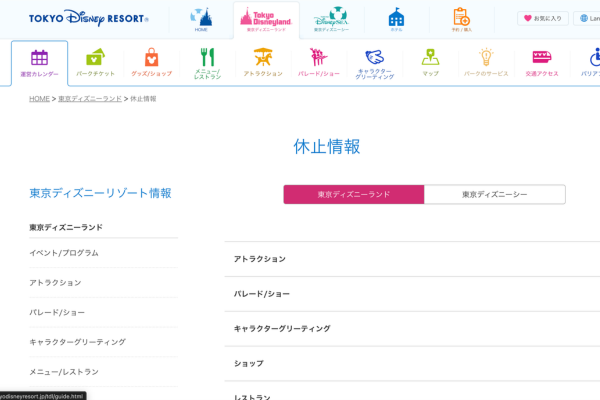Open パレード/ショー icon
The image size is (600, 400).
tap(319, 63)
